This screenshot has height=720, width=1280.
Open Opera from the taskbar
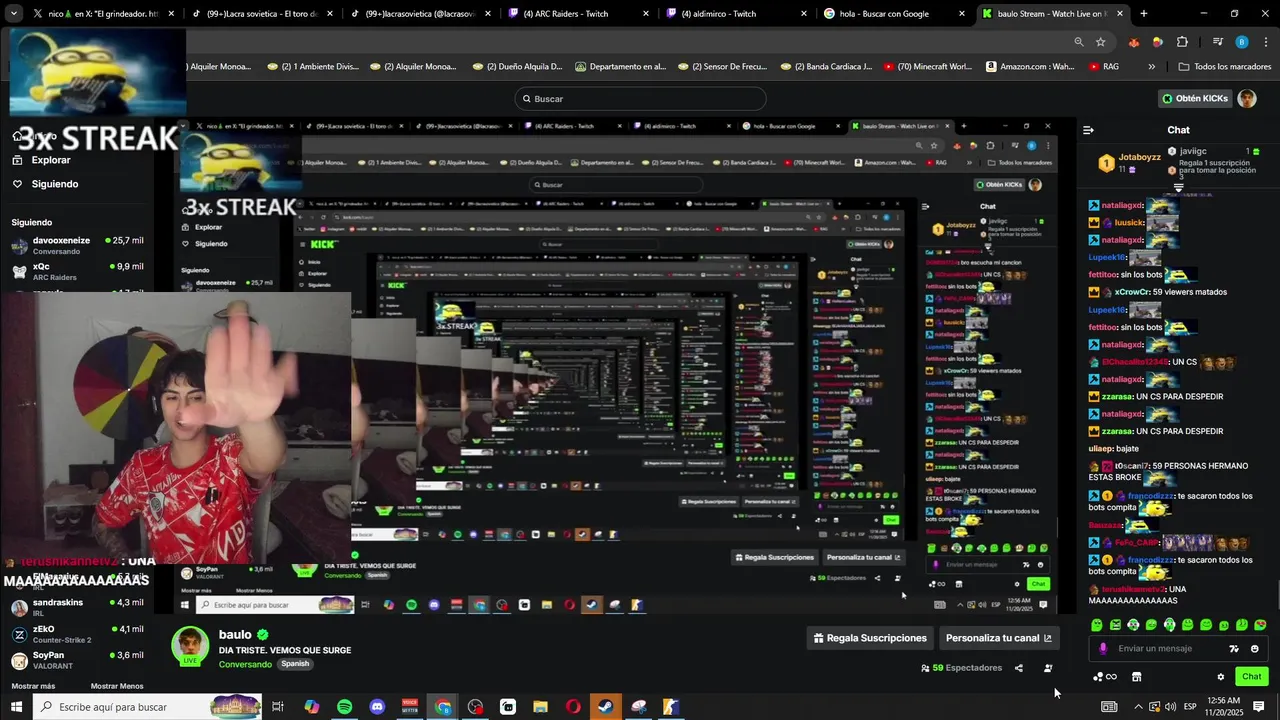pyautogui.click(x=573, y=707)
